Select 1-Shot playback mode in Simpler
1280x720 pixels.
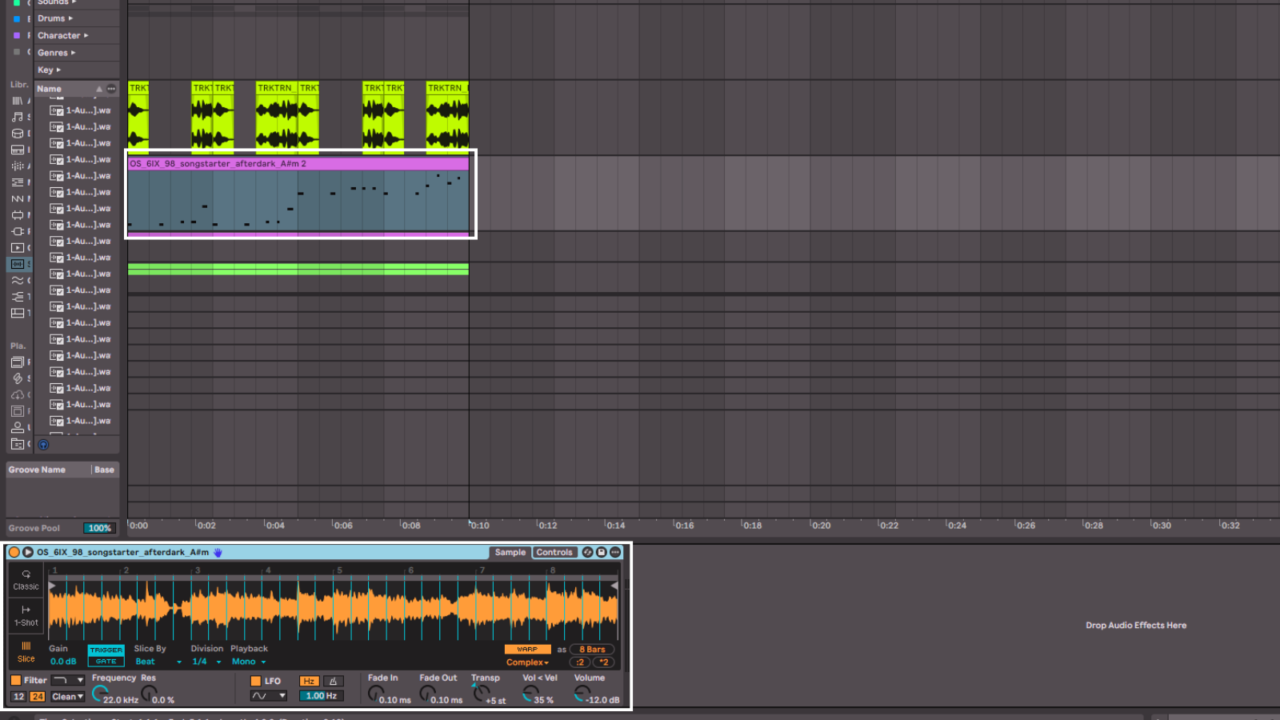pyautogui.click(x=26, y=616)
